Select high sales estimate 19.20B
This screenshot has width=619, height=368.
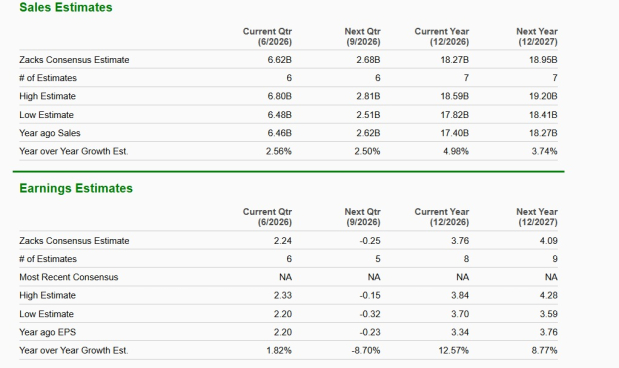(543, 96)
